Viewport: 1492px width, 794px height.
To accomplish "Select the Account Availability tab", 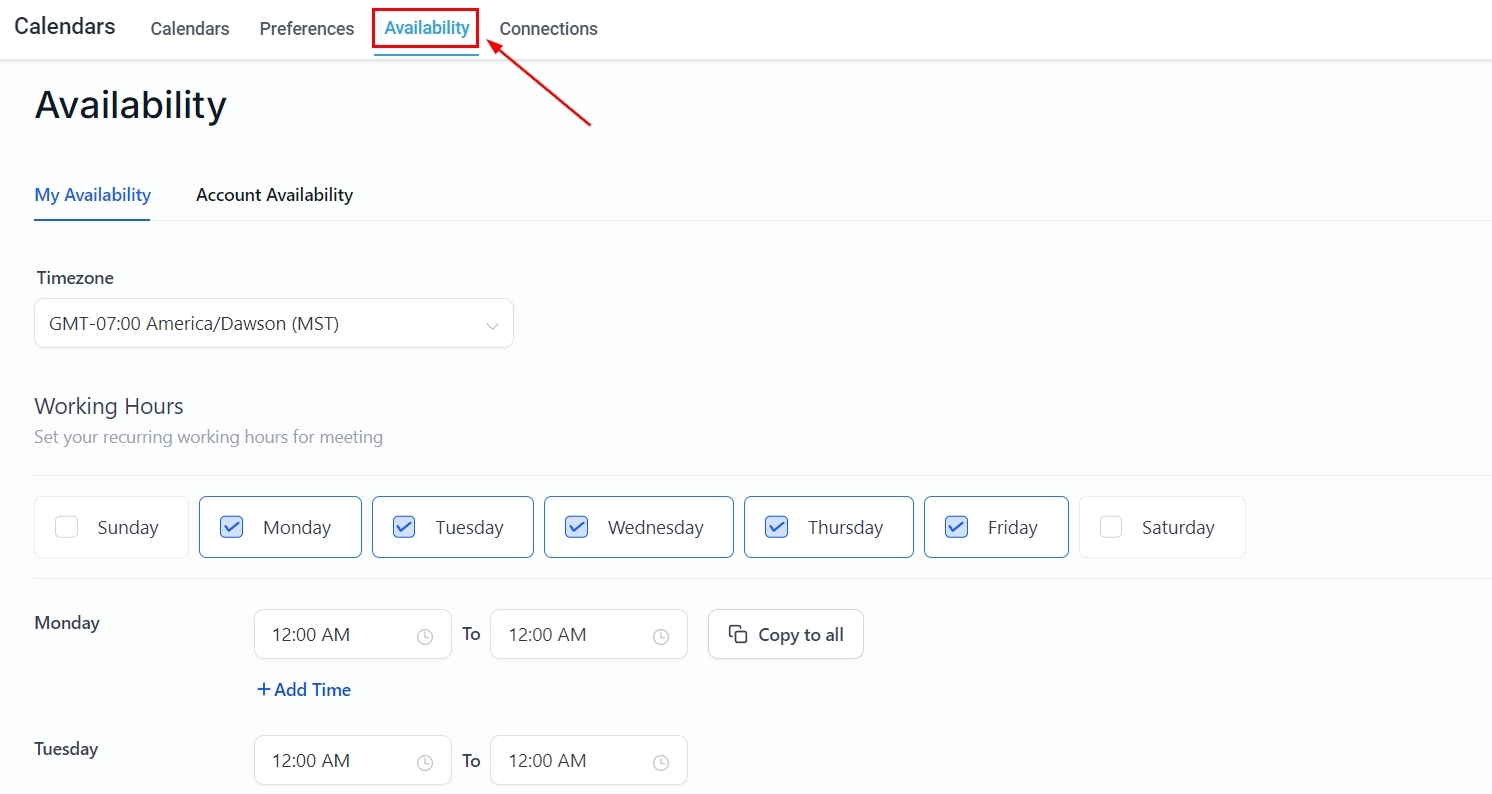I will pos(274,195).
